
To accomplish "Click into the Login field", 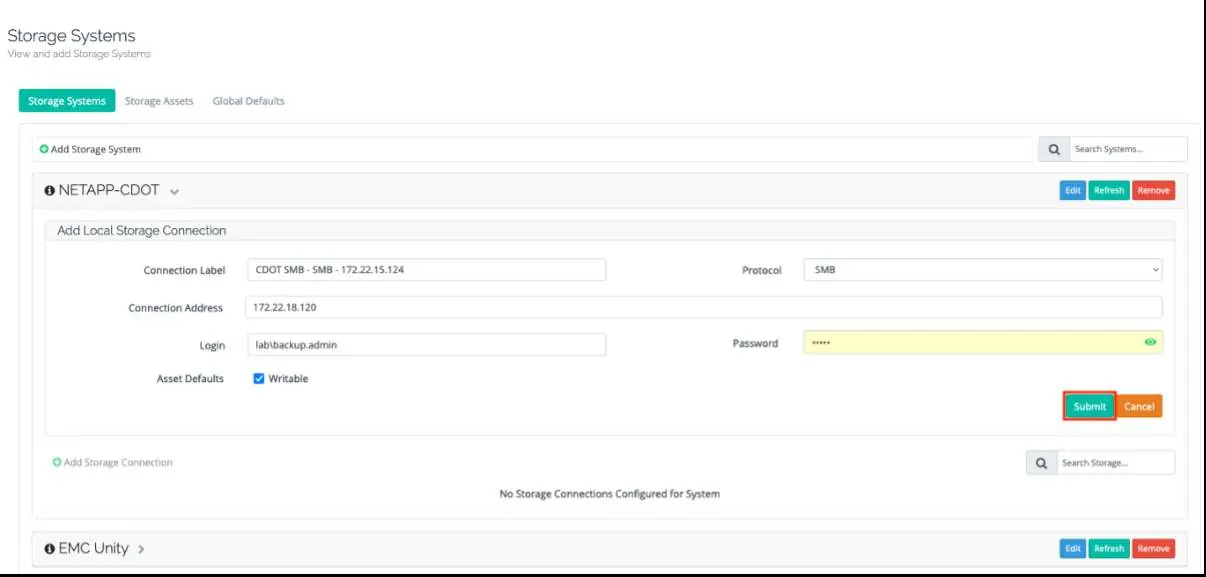I will pos(426,345).
